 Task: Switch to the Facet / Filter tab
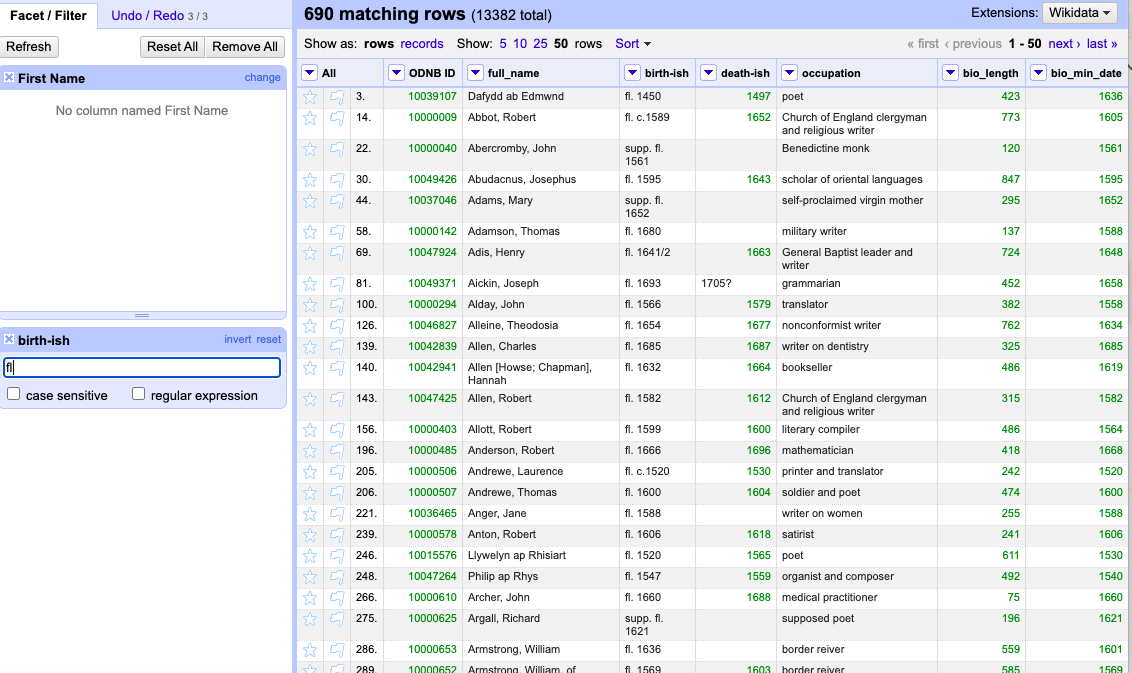(x=48, y=15)
